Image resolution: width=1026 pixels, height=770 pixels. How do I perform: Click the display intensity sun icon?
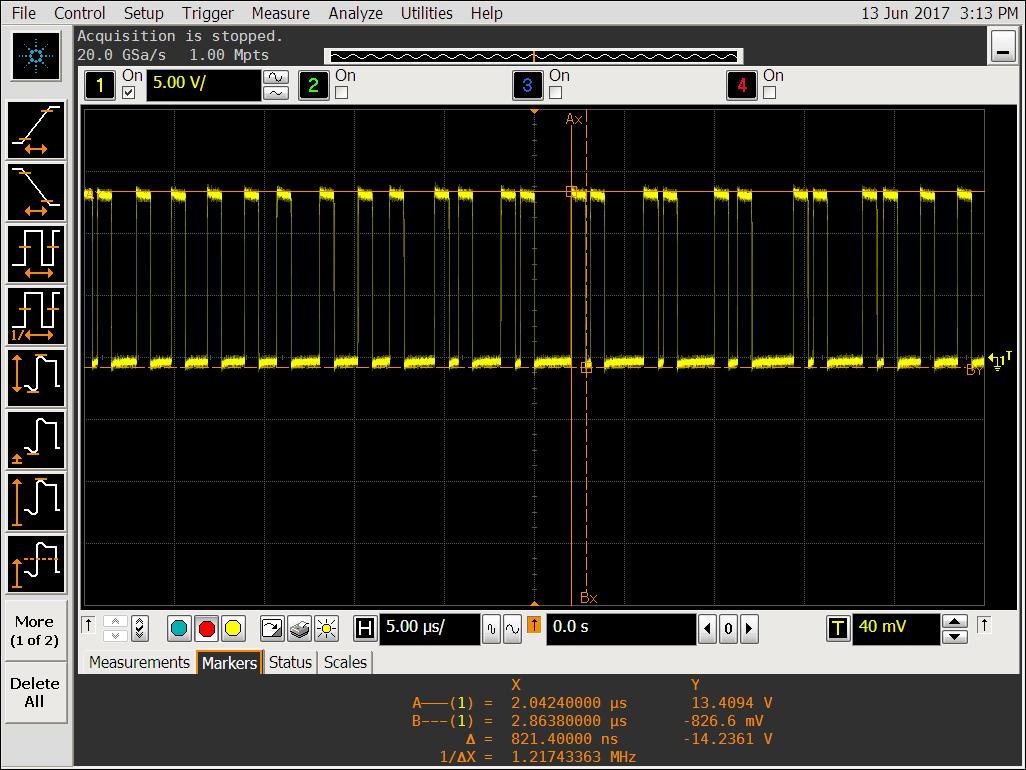(326, 629)
